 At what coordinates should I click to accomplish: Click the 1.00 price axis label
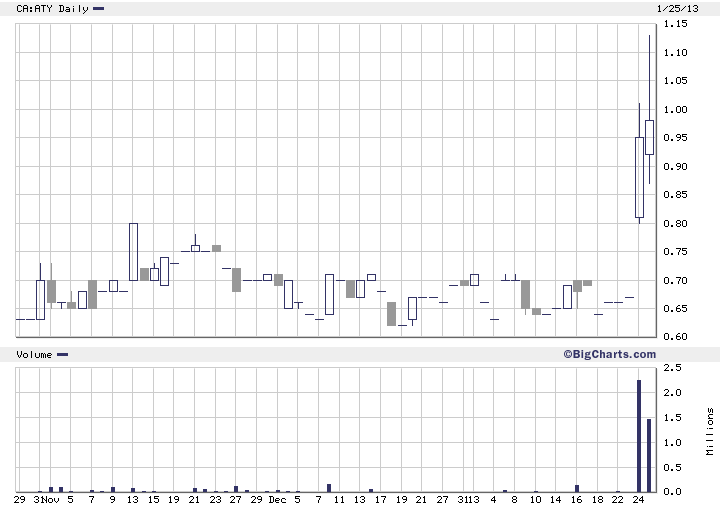pos(675,109)
